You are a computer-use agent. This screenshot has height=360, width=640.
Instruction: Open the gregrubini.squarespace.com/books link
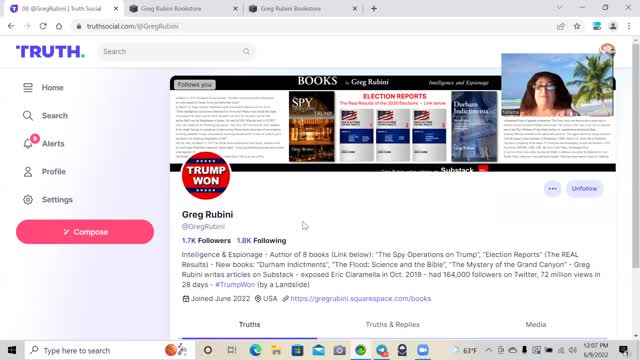click(x=360, y=298)
